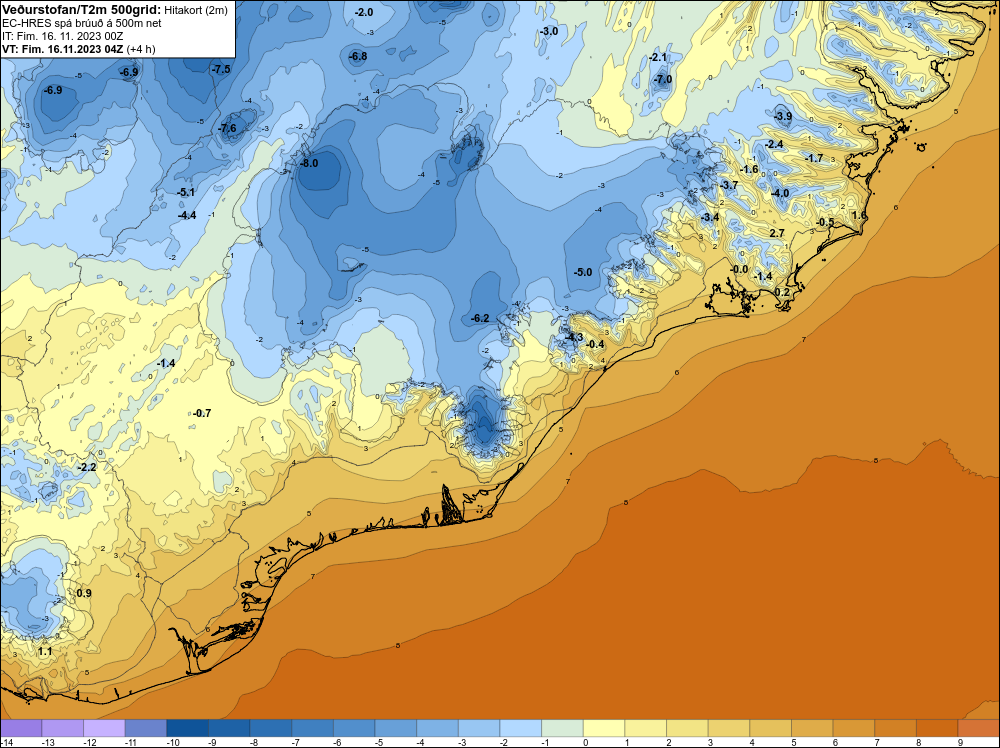
Task: Pick legend swatch between -1 and 0
Action: pyautogui.click(x=562, y=728)
